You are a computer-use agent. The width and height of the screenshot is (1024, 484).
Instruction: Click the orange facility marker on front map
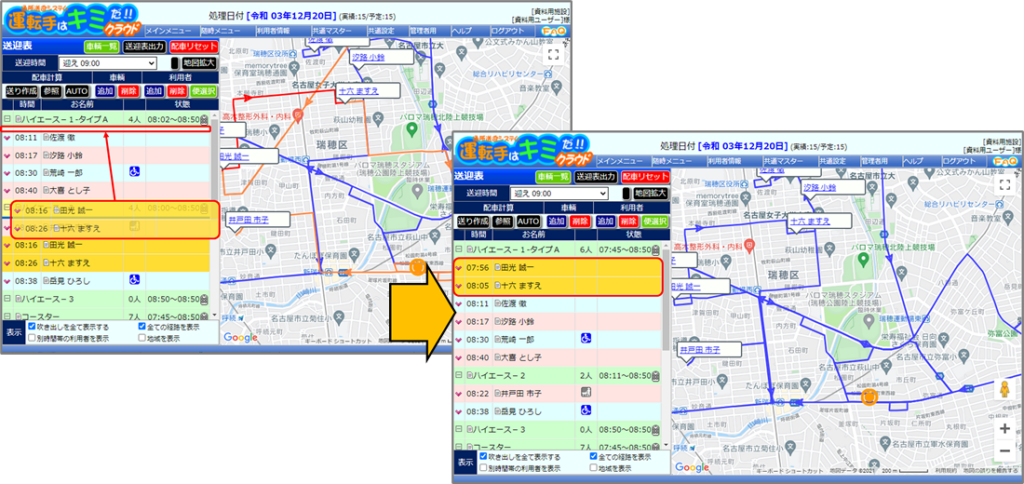869,397
